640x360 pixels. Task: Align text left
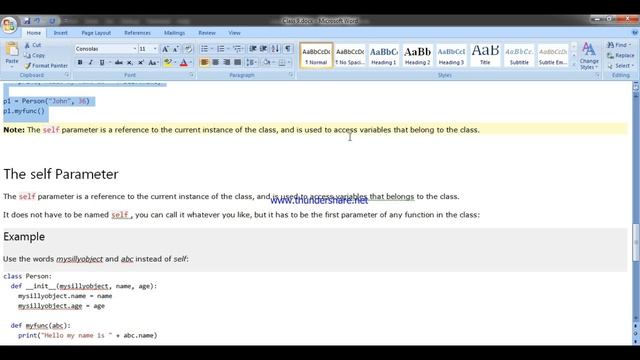[204, 62]
